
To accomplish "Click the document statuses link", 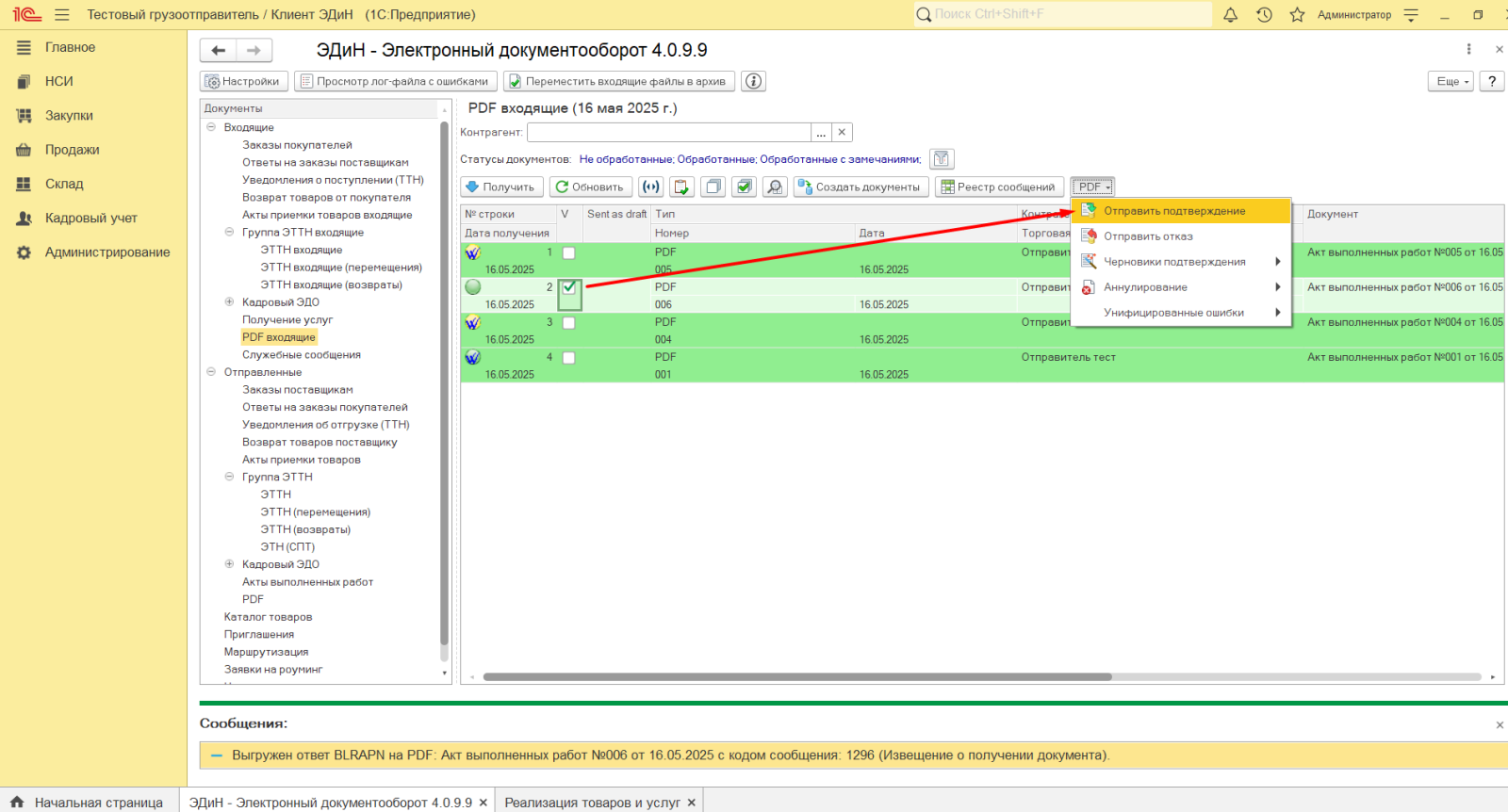I will [750, 159].
